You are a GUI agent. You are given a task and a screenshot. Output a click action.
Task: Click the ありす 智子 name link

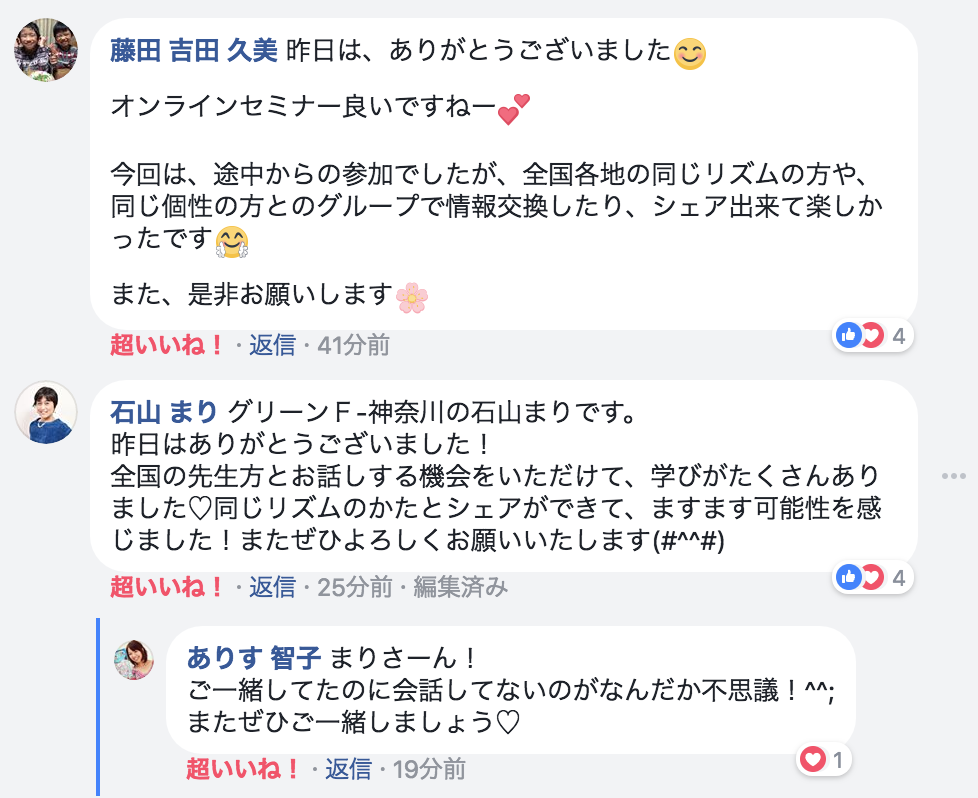(x=253, y=658)
